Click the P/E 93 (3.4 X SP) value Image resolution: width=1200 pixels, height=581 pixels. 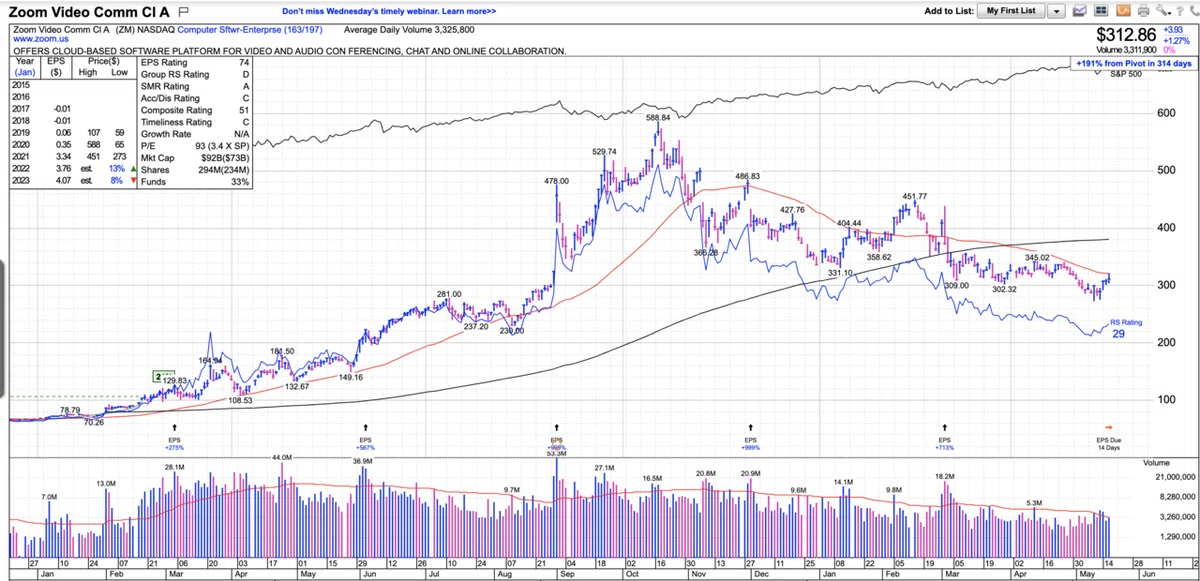pyautogui.click(x=222, y=146)
